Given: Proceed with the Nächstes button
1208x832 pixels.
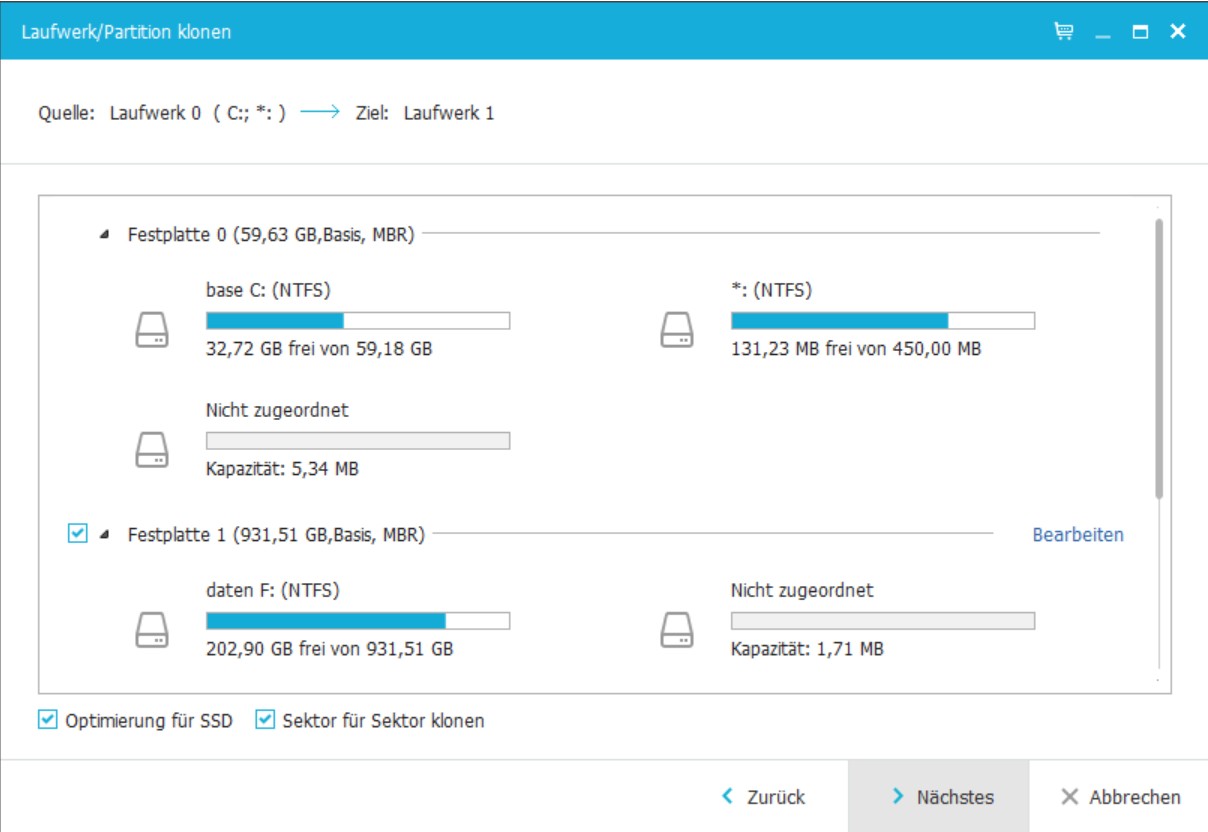Looking at the screenshot, I should (940, 797).
